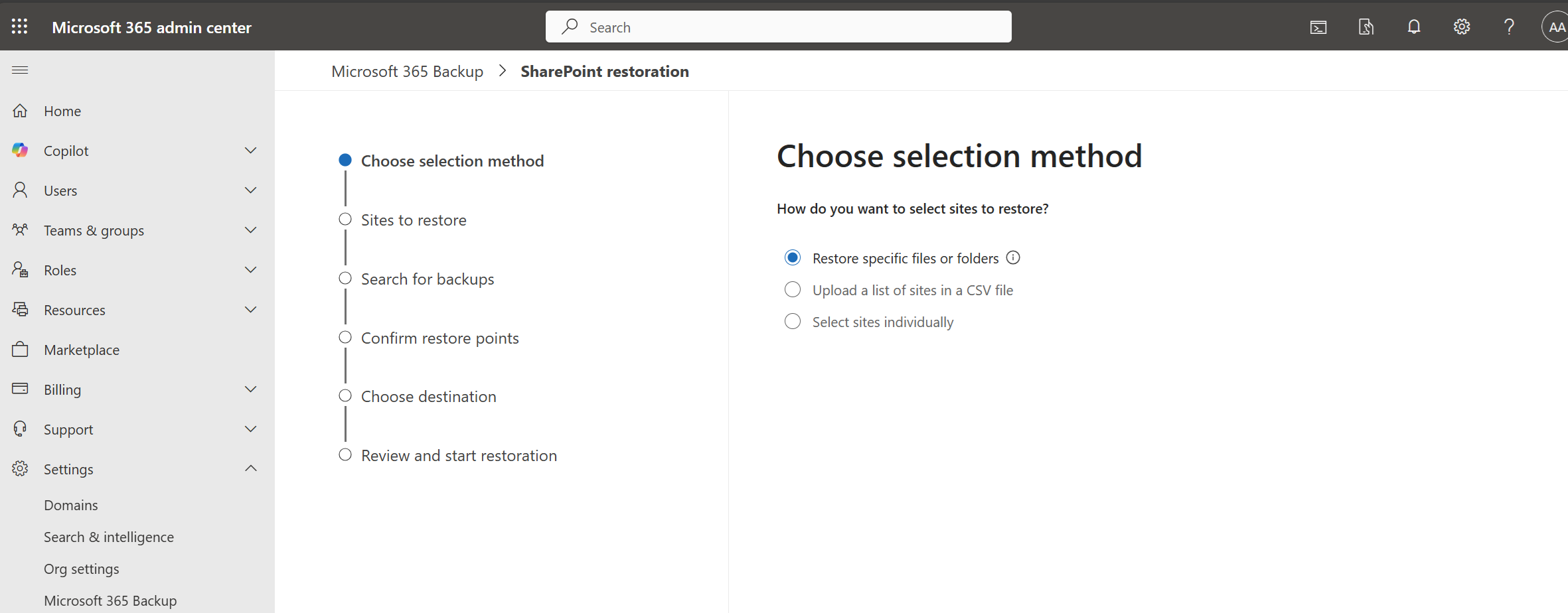This screenshot has width=1568, height=613.
Task: Open help using the question mark icon
Action: click(1510, 27)
